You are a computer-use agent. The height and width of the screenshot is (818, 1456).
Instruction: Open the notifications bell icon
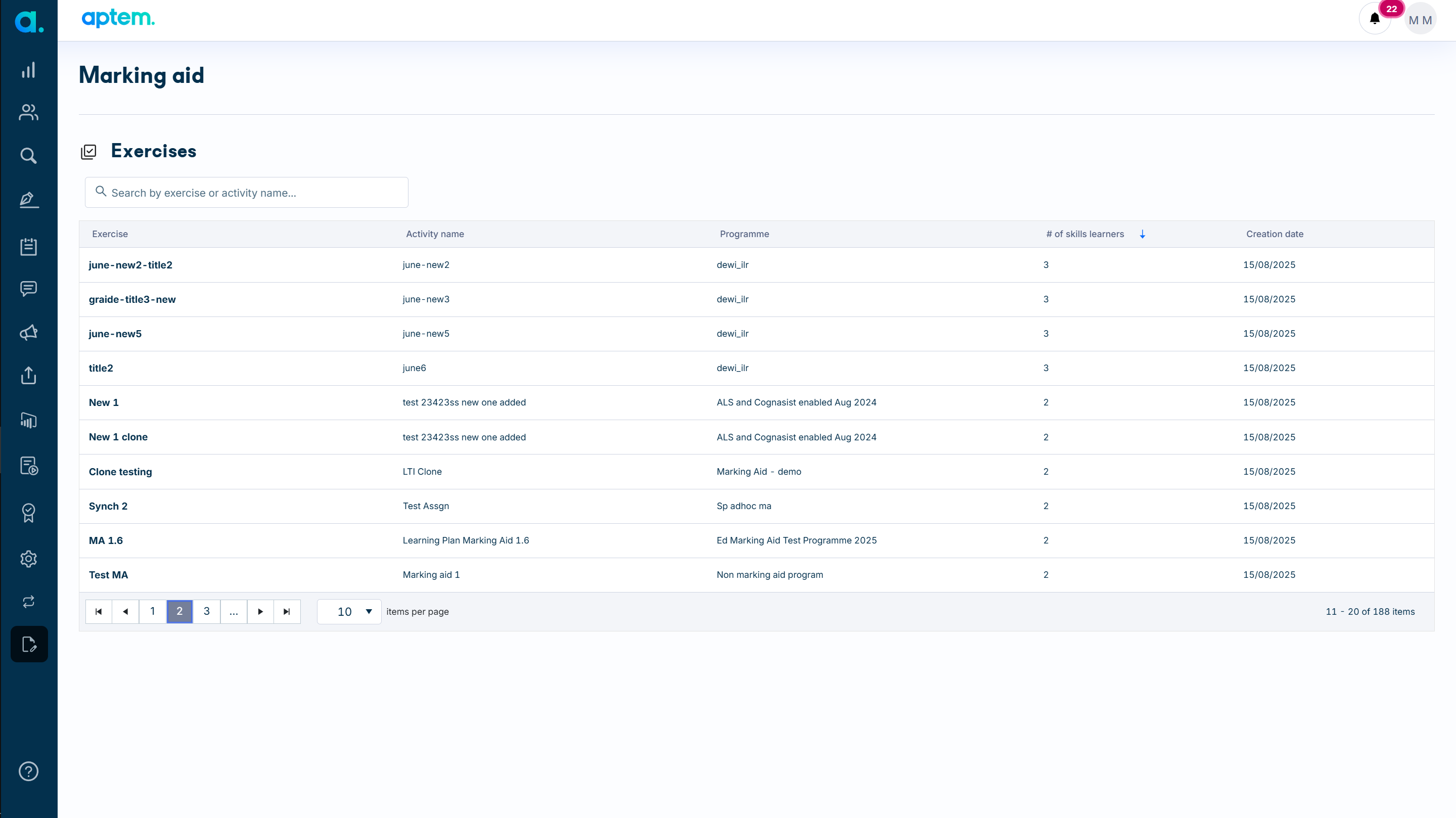click(1374, 19)
